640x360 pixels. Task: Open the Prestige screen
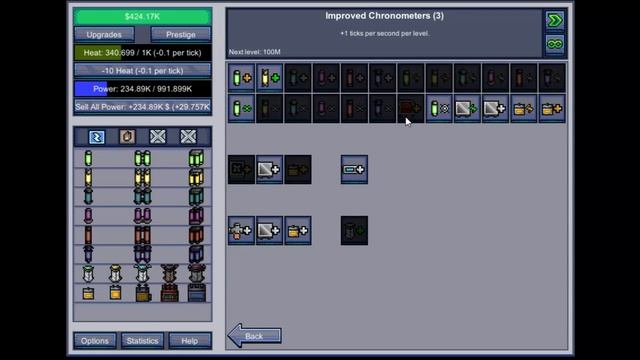tap(181, 35)
